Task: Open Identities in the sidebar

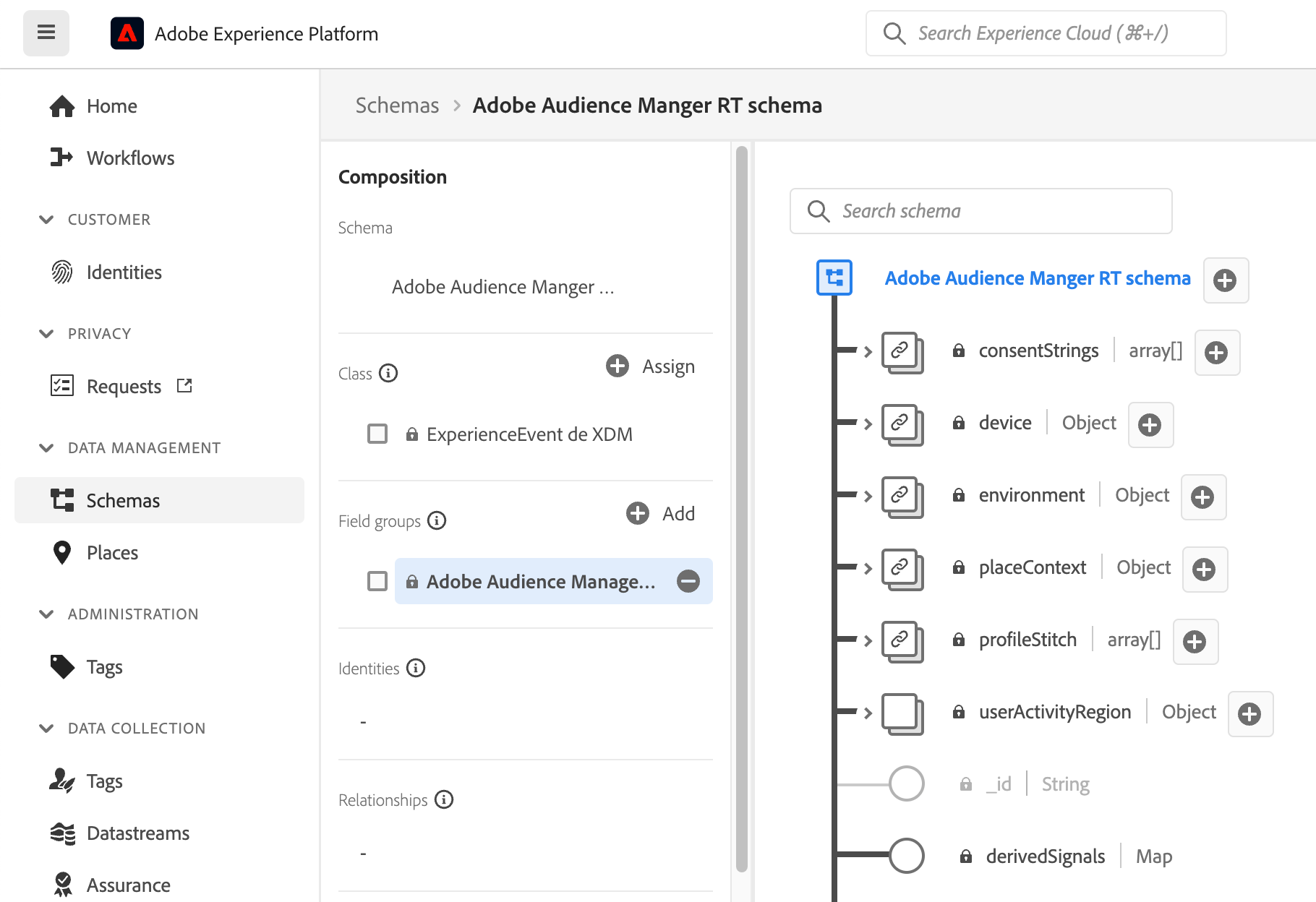Action: pyautogui.click(x=124, y=272)
